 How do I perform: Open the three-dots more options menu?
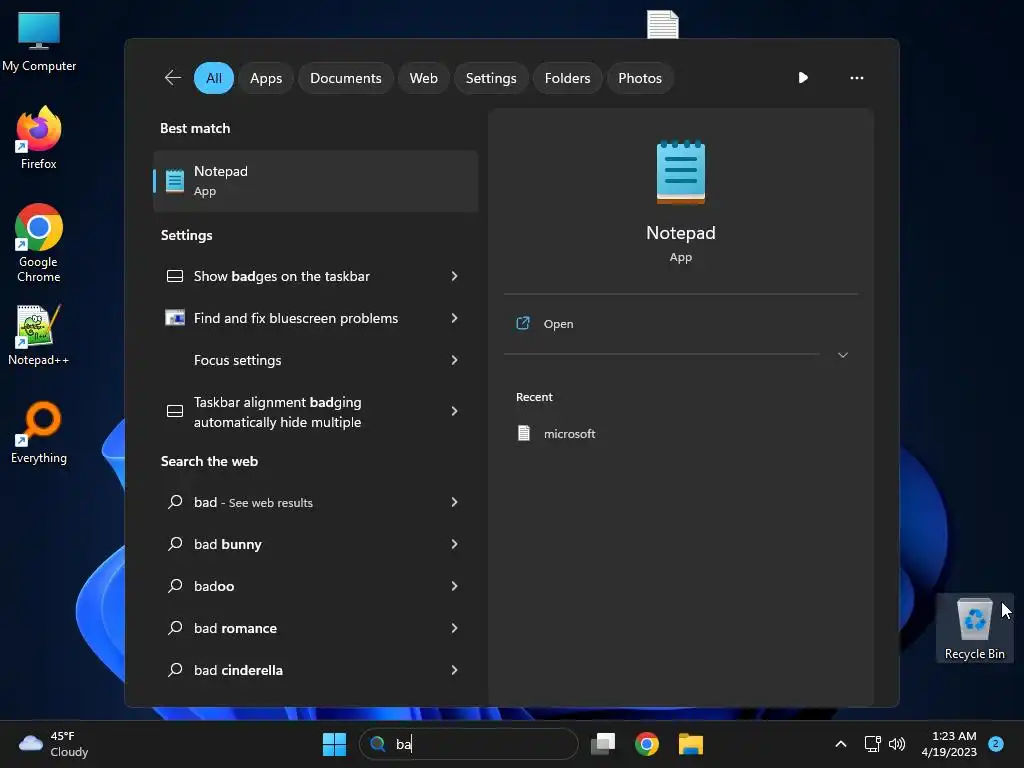(856, 78)
